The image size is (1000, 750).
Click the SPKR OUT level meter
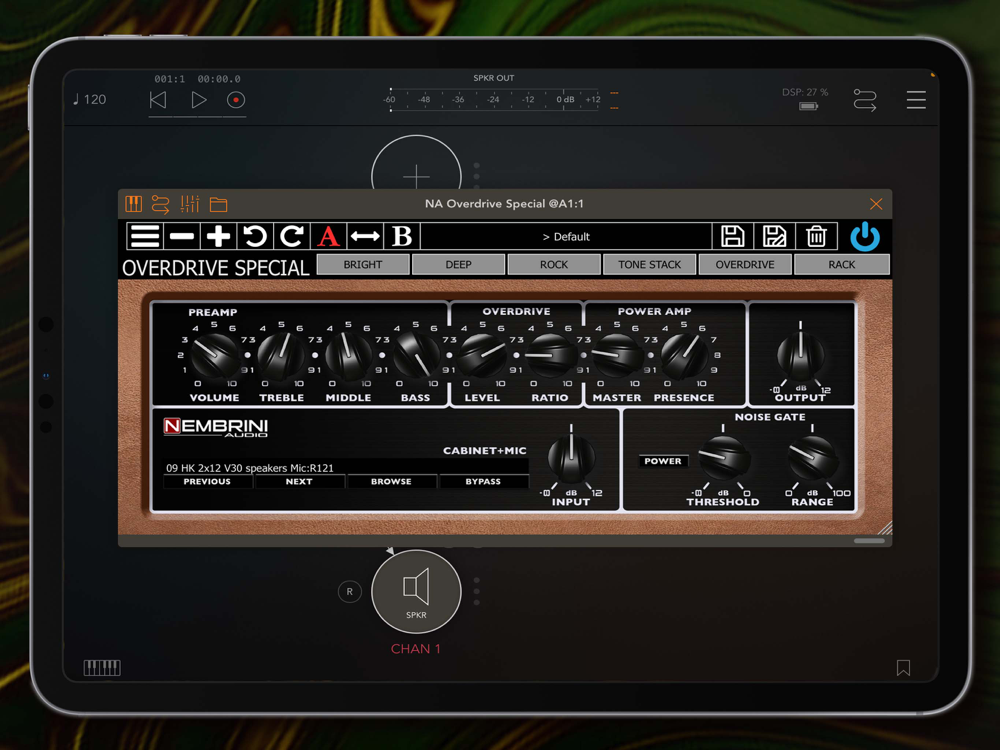pyautogui.click(x=494, y=99)
